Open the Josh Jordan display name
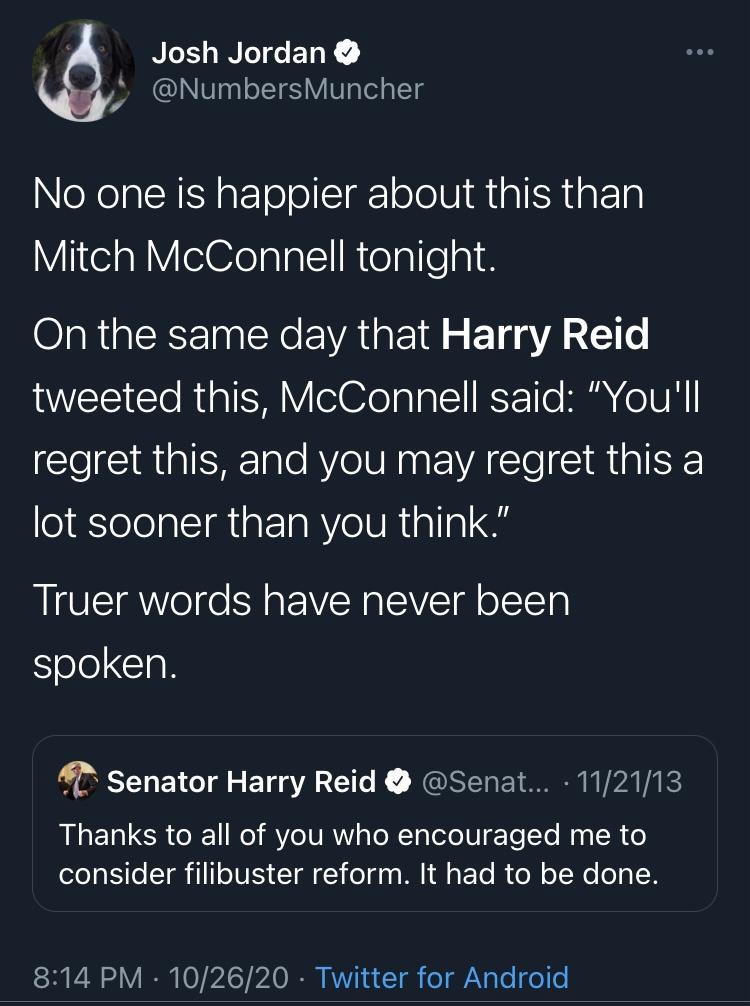The width and height of the screenshot is (750, 1006). click(x=239, y=53)
